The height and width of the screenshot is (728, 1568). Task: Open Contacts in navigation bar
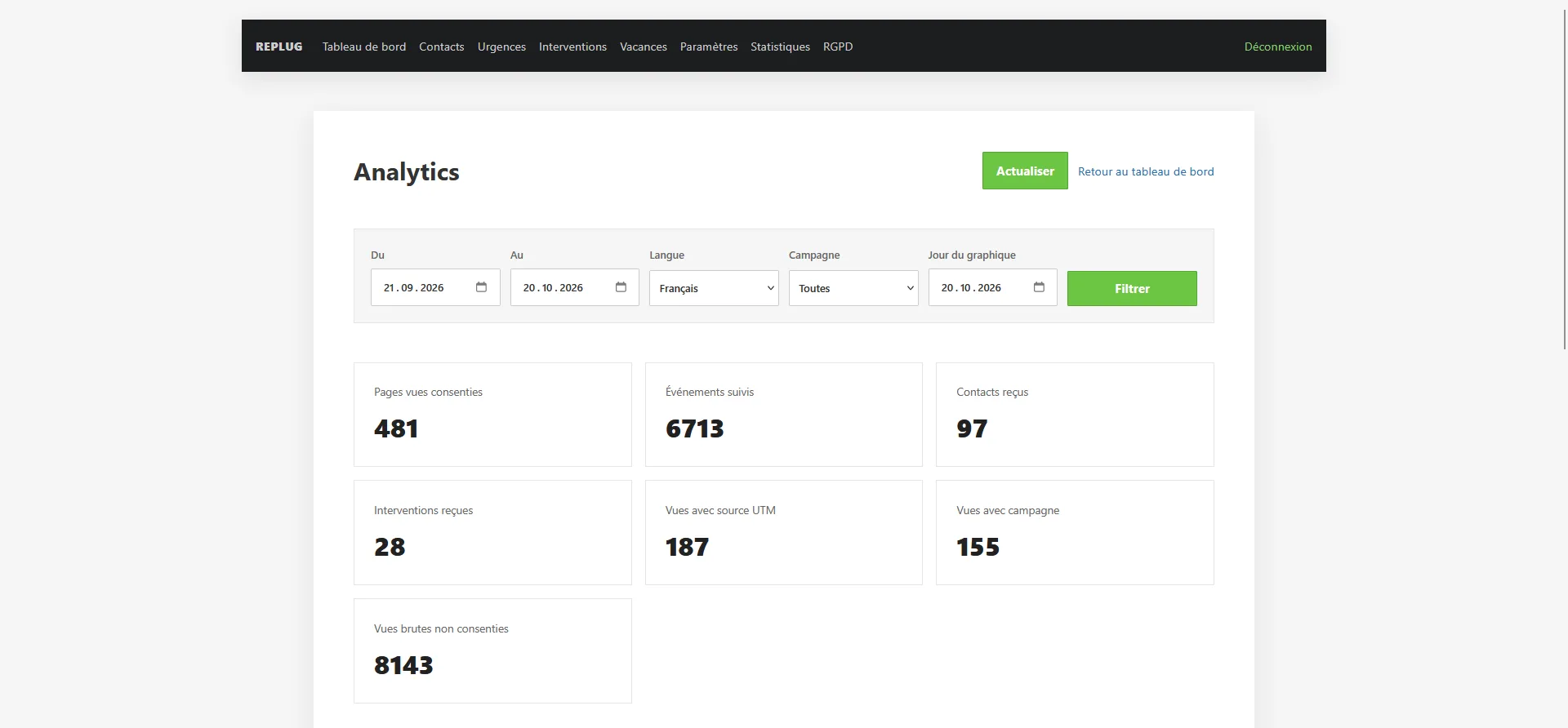pyautogui.click(x=442, y=47)
